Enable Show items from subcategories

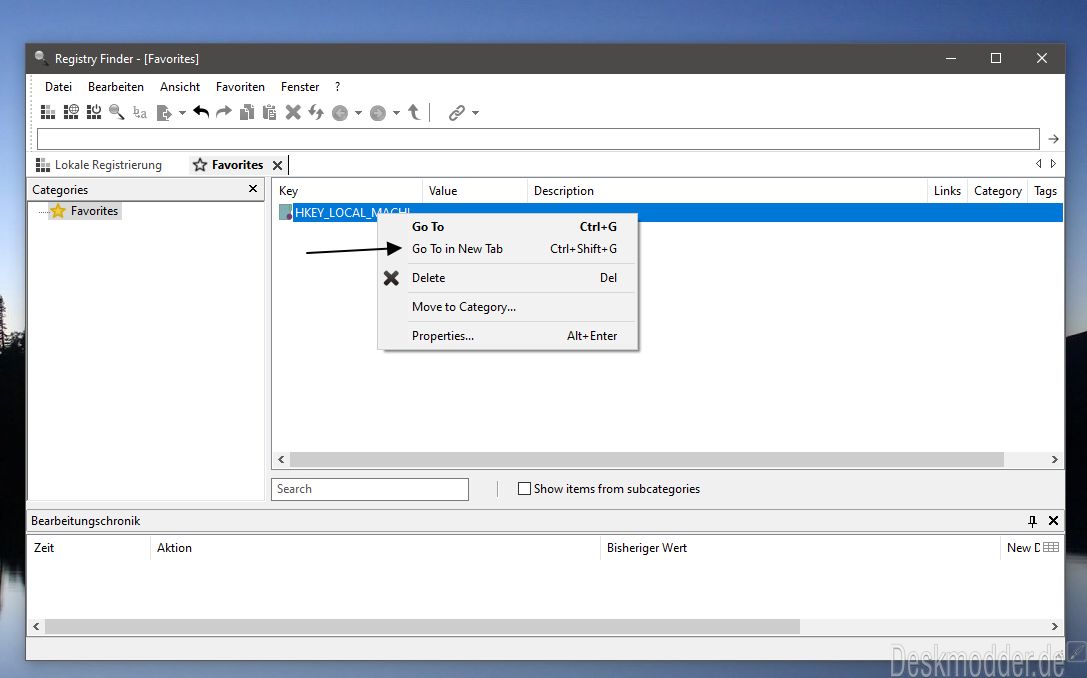524,489
